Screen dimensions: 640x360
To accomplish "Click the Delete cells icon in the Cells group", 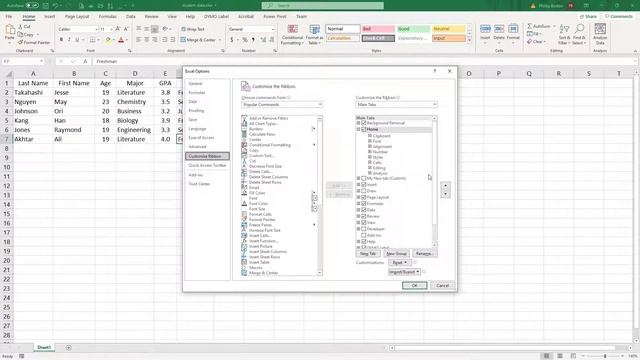I will 499,29.
